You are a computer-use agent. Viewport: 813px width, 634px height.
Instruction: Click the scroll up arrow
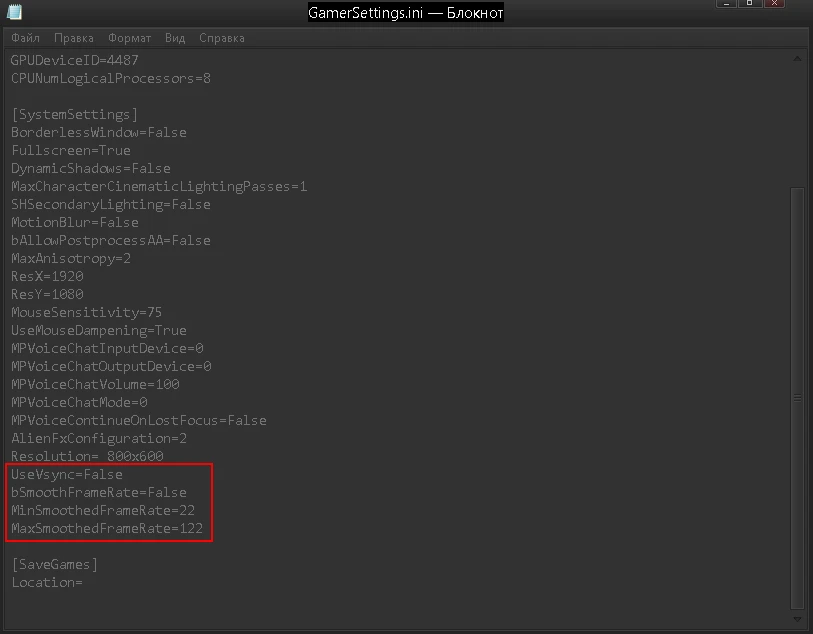point(797,59)
